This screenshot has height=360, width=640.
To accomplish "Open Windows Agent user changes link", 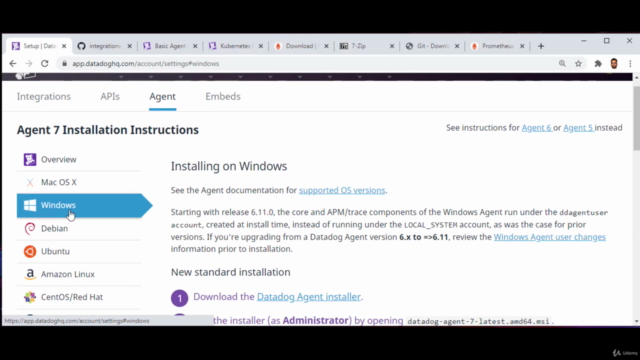I will [549, 237].
